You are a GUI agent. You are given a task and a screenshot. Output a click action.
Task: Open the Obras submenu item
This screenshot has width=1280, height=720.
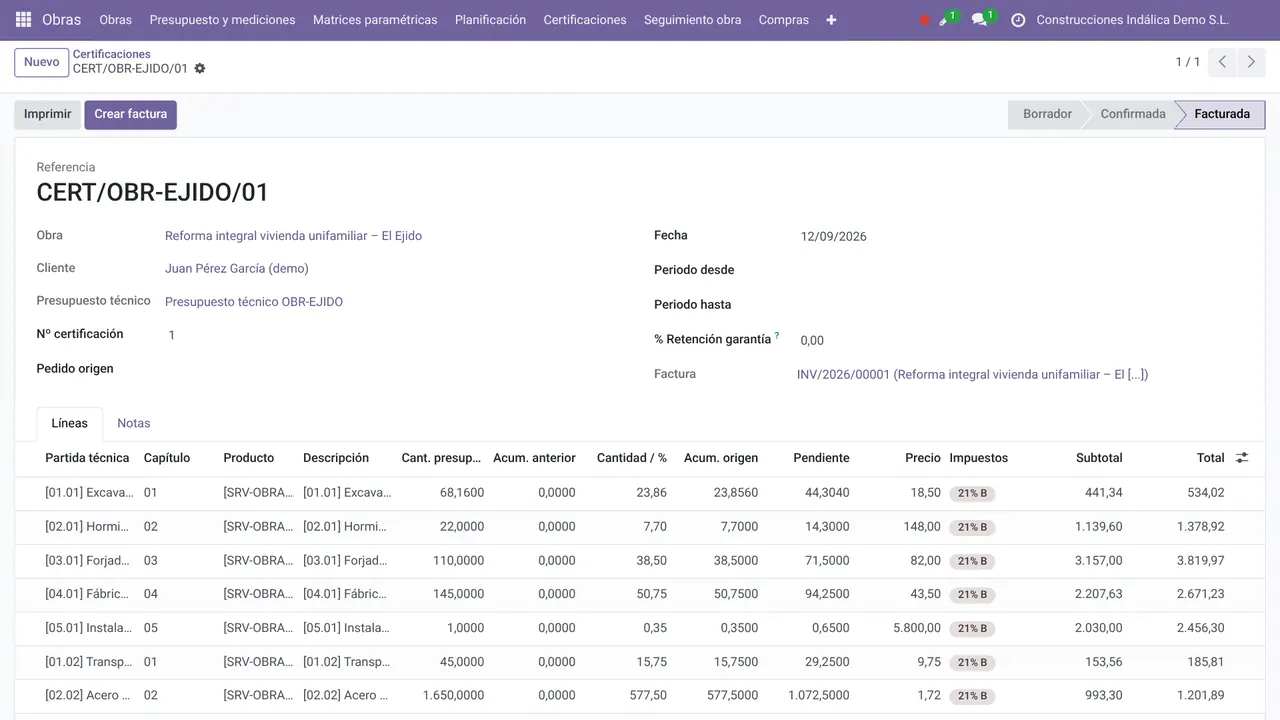(x=116, y=20)
